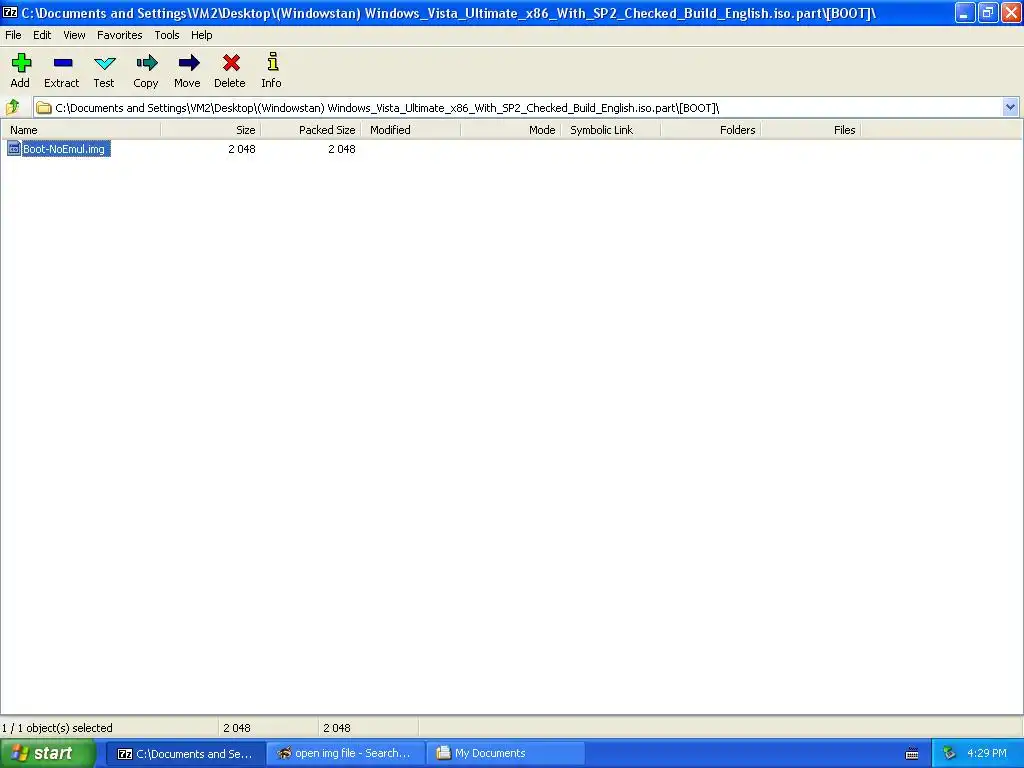The image size is (1024, 768).
Task: Click the 4:29 PM clock
Action: tap(987, 753)
